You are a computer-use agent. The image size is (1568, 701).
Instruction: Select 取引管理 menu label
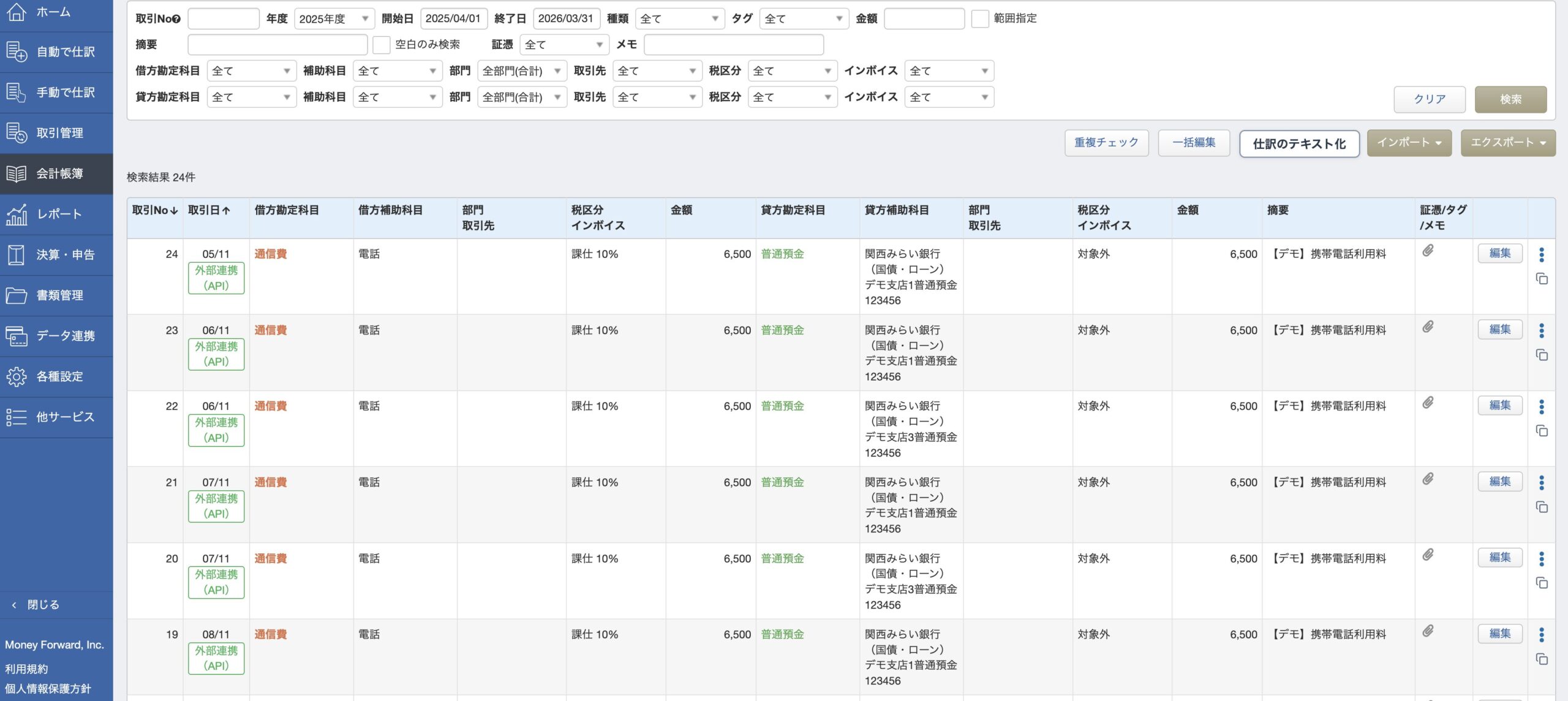pos(60,133)
